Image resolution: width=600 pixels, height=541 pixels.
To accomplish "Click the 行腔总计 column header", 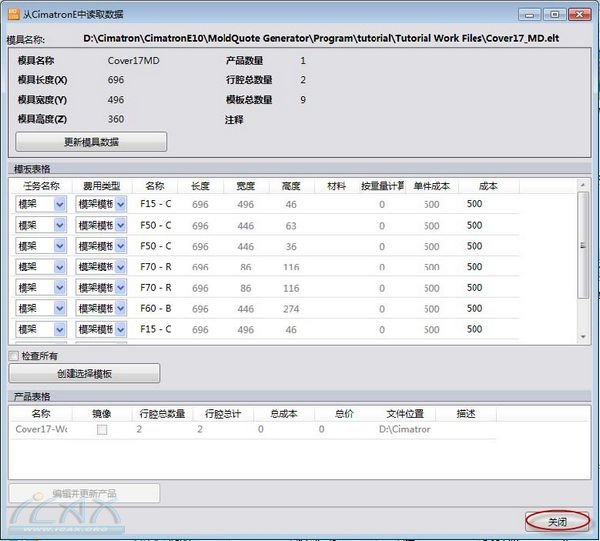I will coord(223,414).
